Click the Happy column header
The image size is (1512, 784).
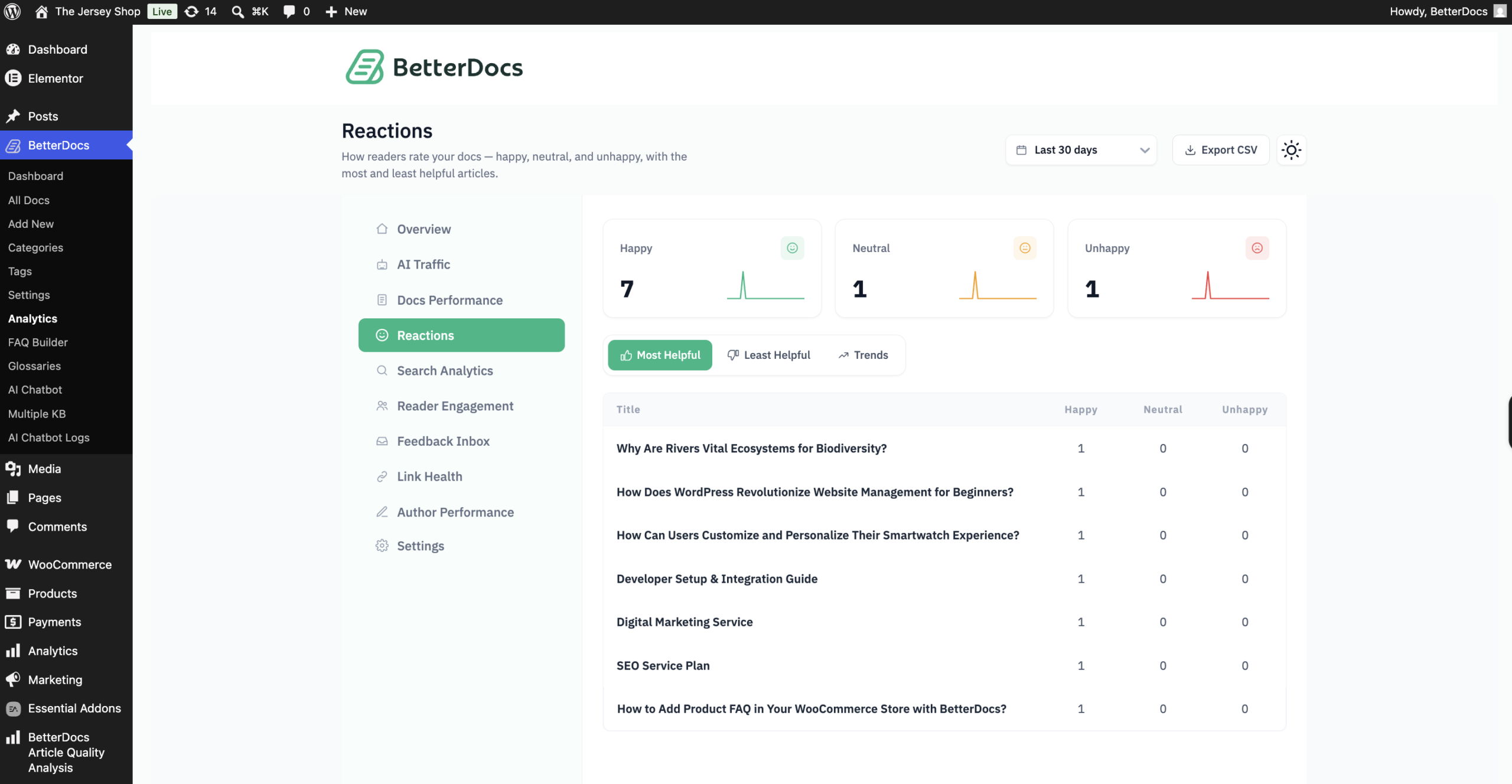[x=1081, y=409]
